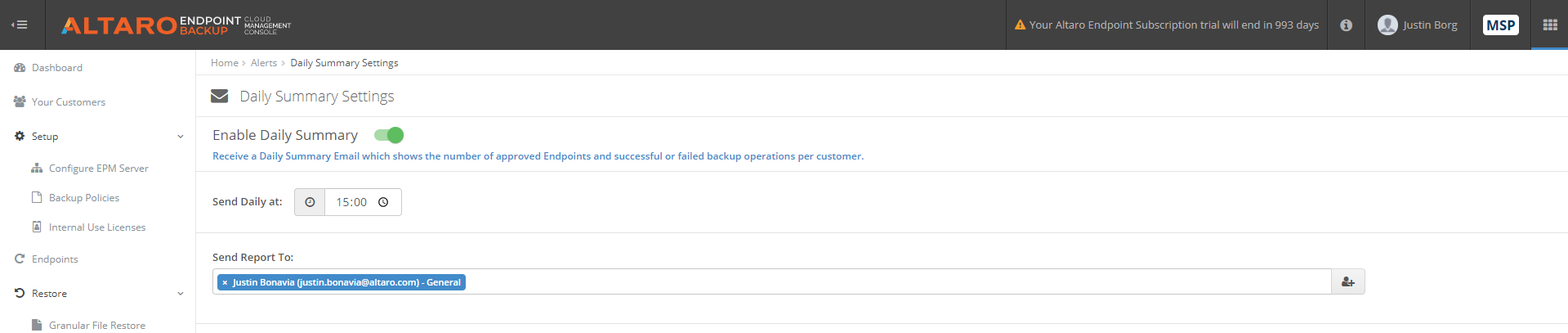Click the Daily Summary Settings breadcrumb text
1568x333 pixels.
(344, 63)
